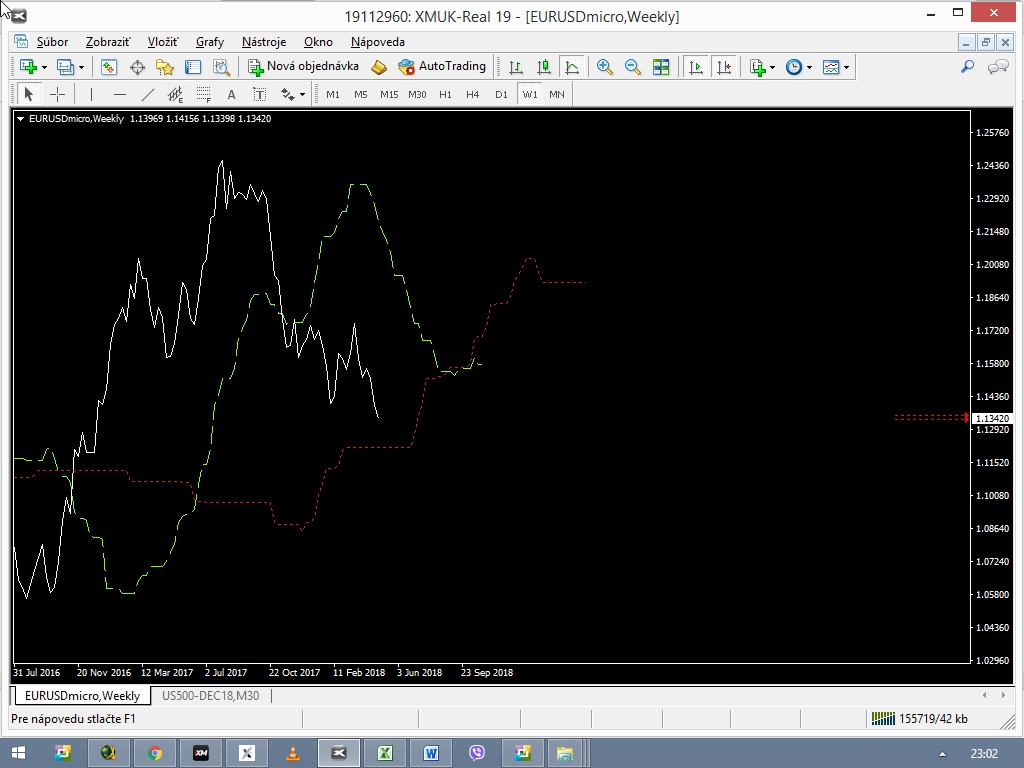Select the EURUSDmicro,Weekly chart tab
Screen dimensions: 1024x768
click(x=82, y=696)
